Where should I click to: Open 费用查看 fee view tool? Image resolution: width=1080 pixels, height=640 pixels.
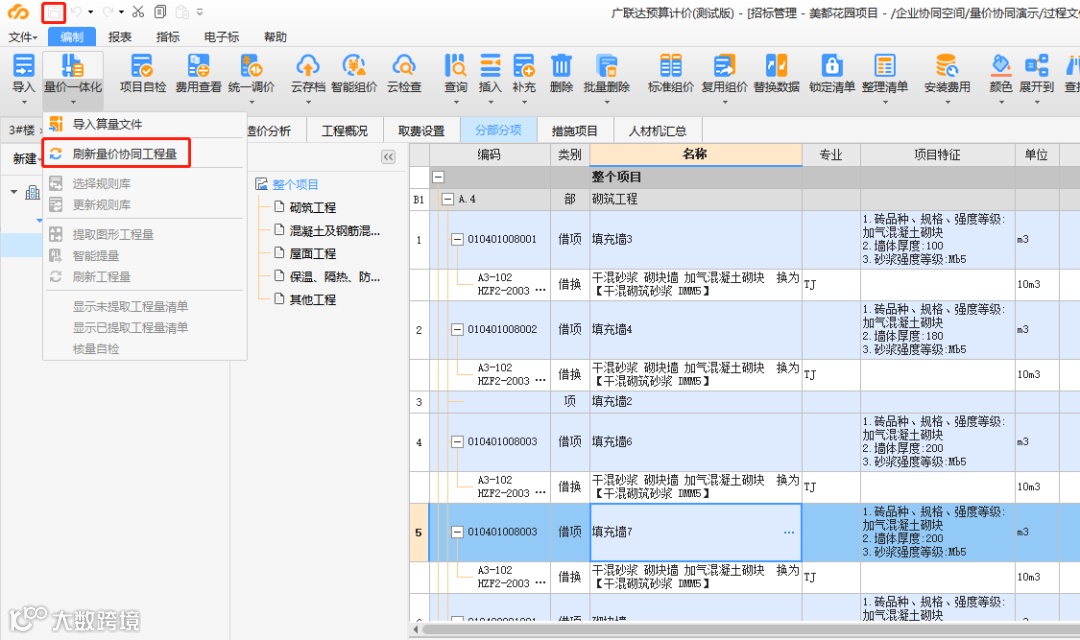click(x=198, y=73)
